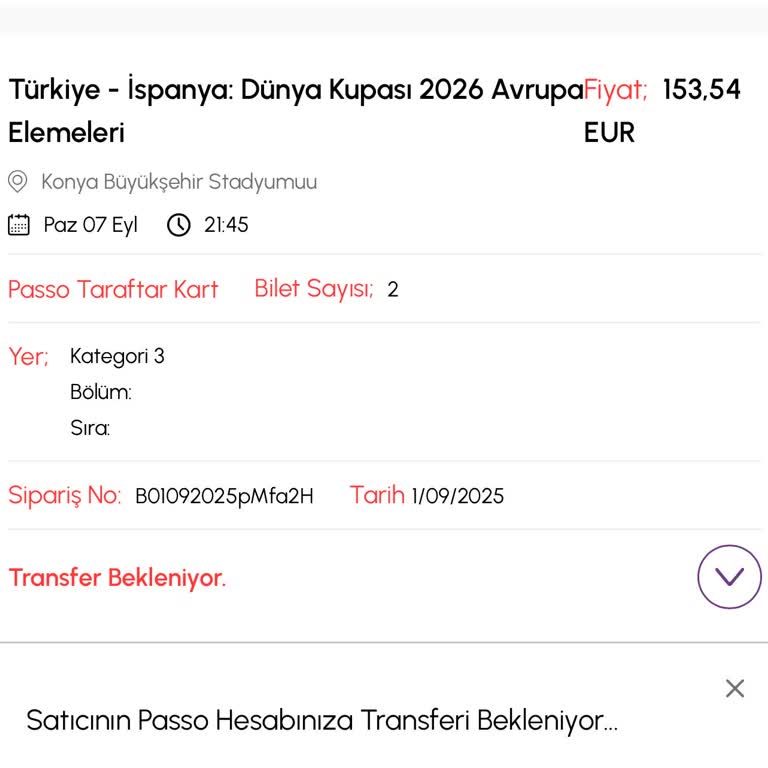Click the Kategori 3 seat category
Image resolution: width=768 pixels, height=768 pixels.
point(117,356)
